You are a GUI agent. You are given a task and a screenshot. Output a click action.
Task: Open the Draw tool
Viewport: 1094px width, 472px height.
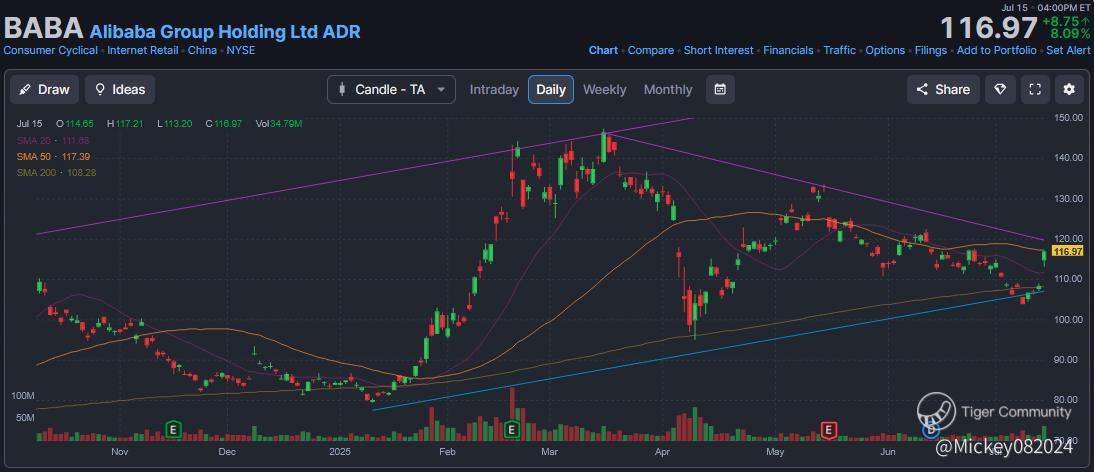click(44, 89)
